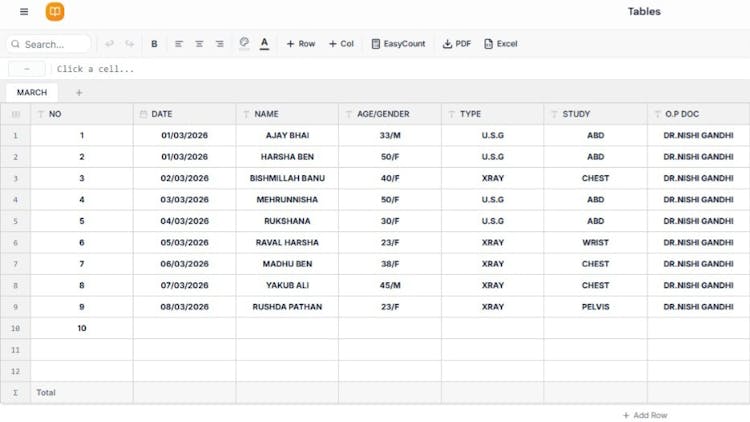
Task: Align text to the left
Action: coord(179,44)
